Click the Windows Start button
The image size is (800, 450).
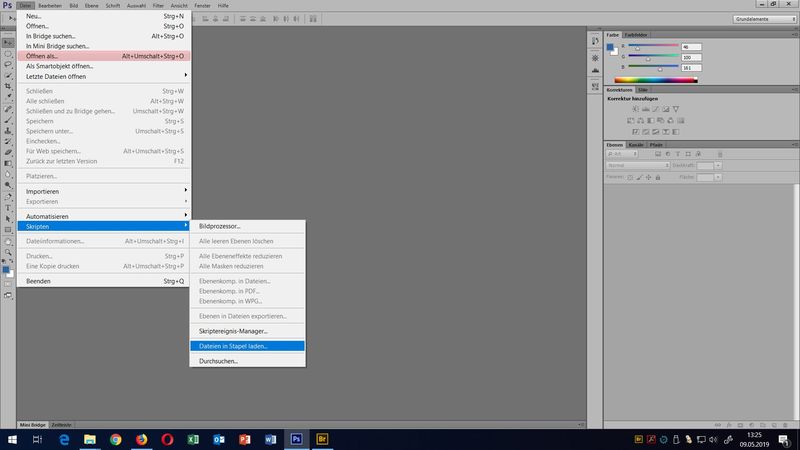tap(11, 439)
